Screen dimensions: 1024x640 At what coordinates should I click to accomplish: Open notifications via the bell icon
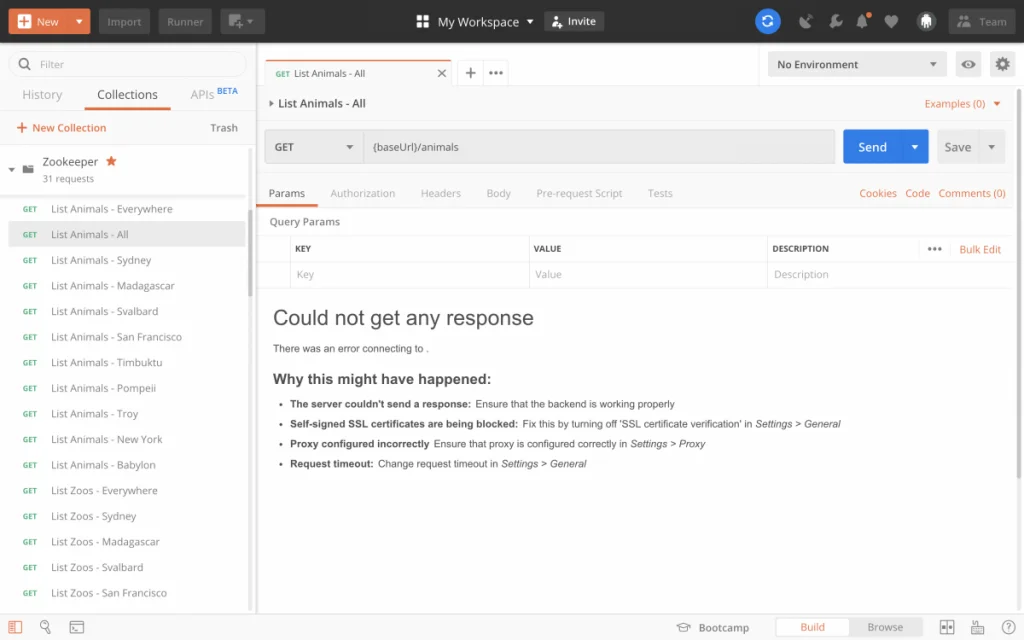click(862, 20)
